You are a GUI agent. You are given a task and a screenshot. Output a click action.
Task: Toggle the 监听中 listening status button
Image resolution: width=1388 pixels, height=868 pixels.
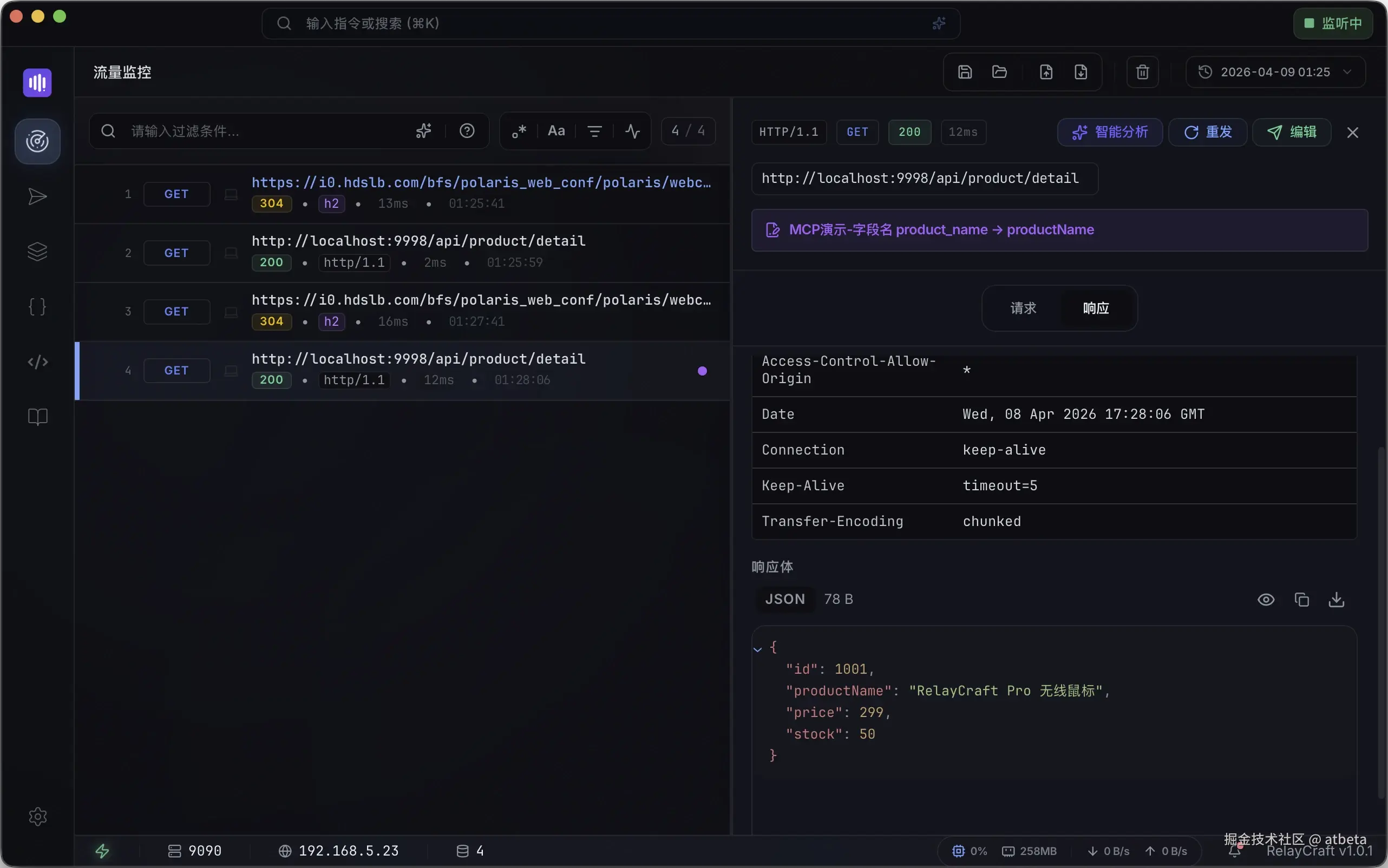click(1332, 23)
